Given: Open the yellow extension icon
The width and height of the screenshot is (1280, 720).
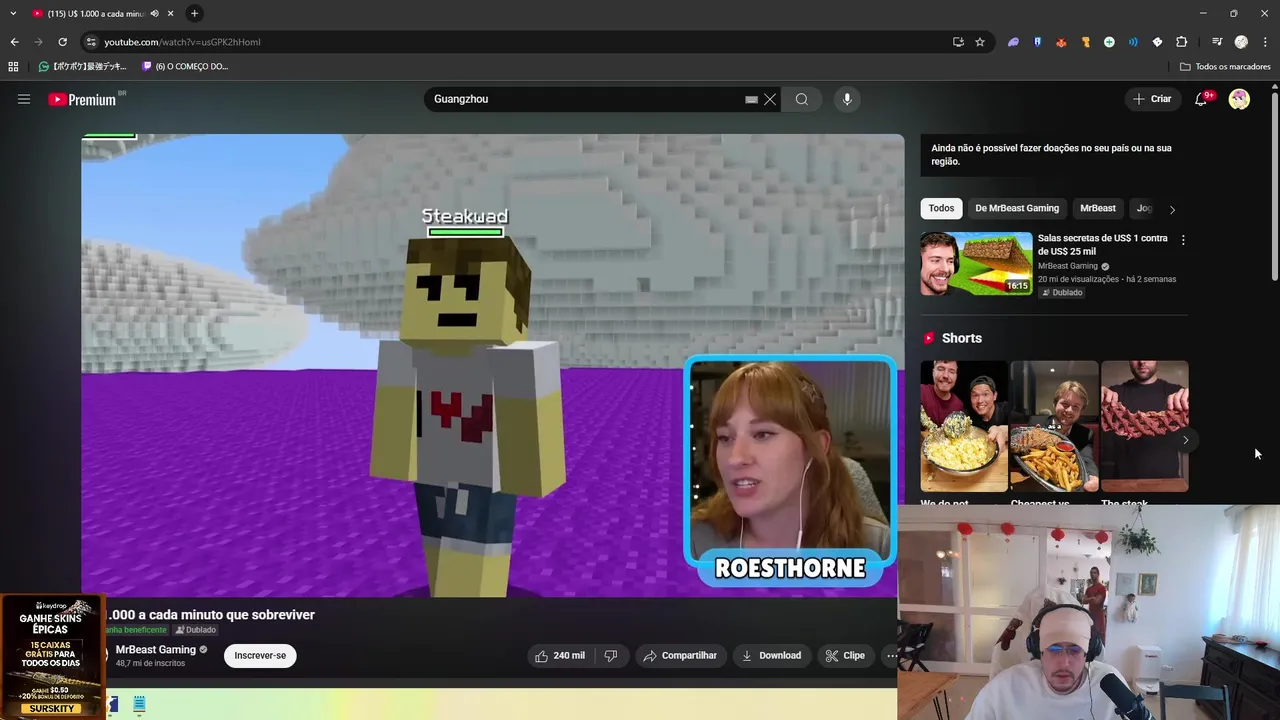Looking at the screenshot, I should tap(1085, 42).
